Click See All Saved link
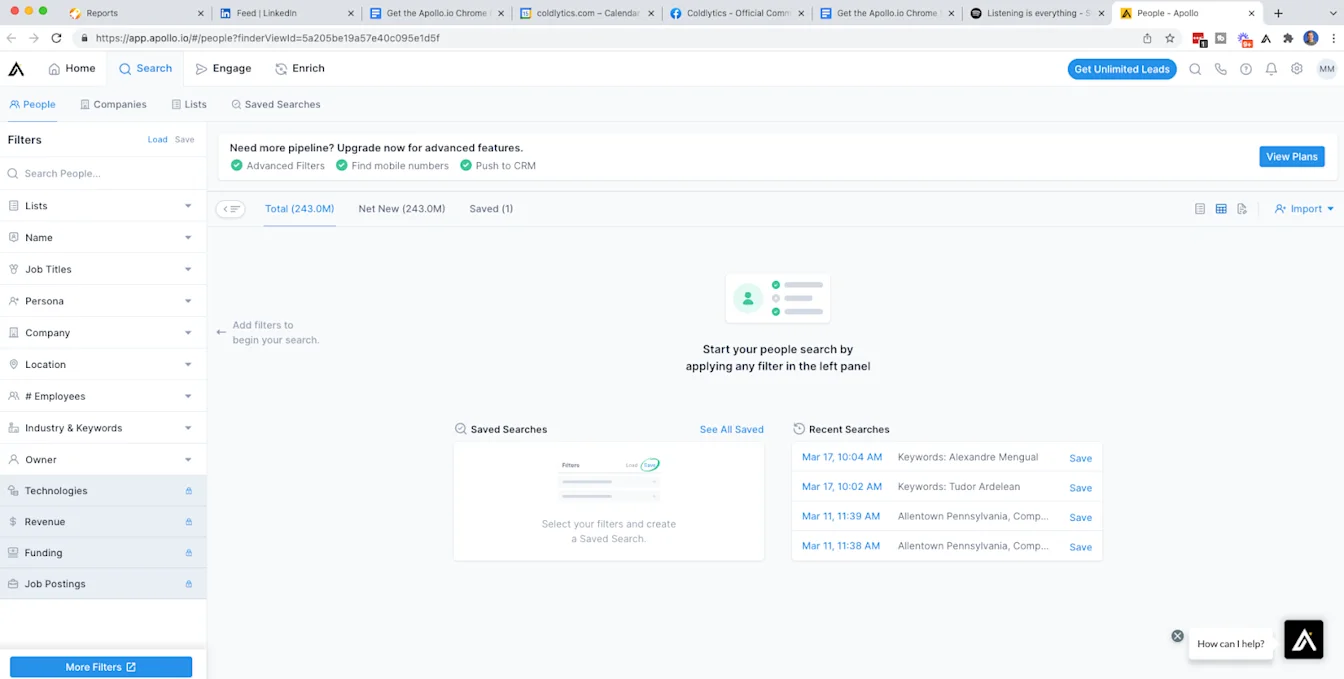The image size is (1344, 679). tap(732, 429)
